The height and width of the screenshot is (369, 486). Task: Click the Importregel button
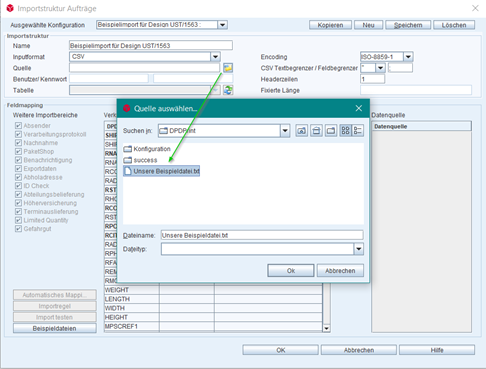(x=55, y=306)
